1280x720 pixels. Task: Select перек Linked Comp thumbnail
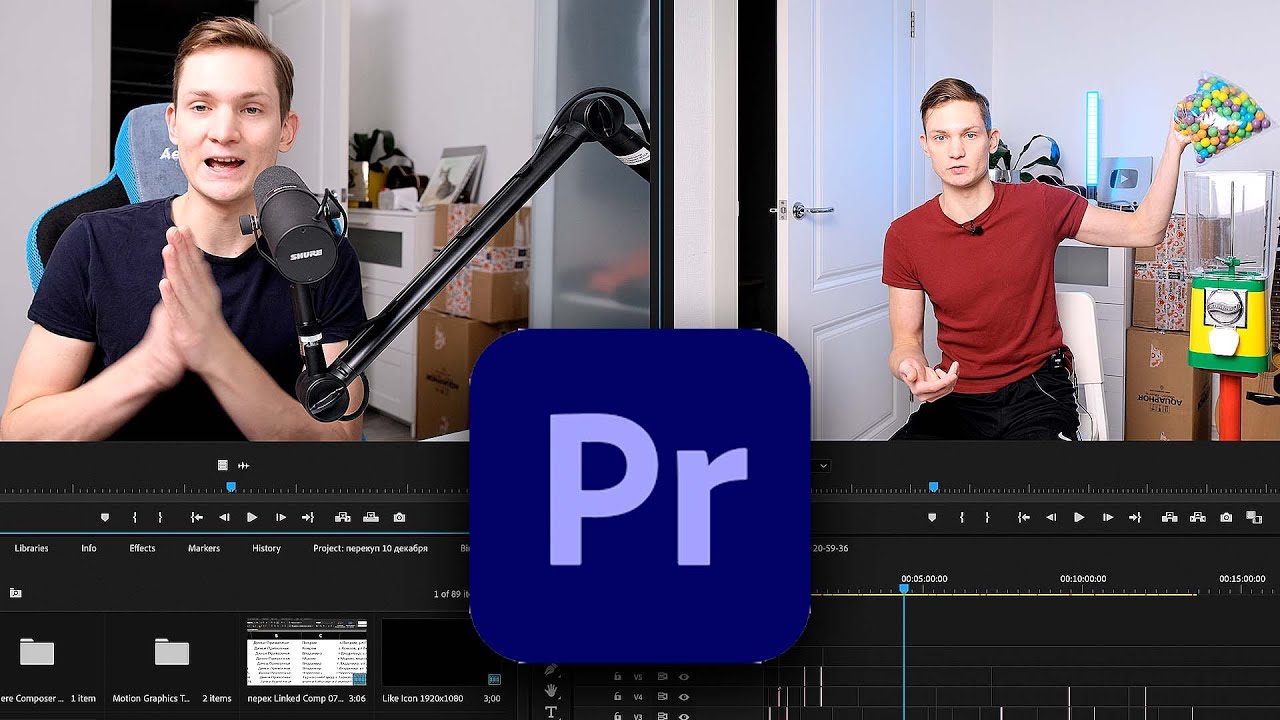[307, 651]
